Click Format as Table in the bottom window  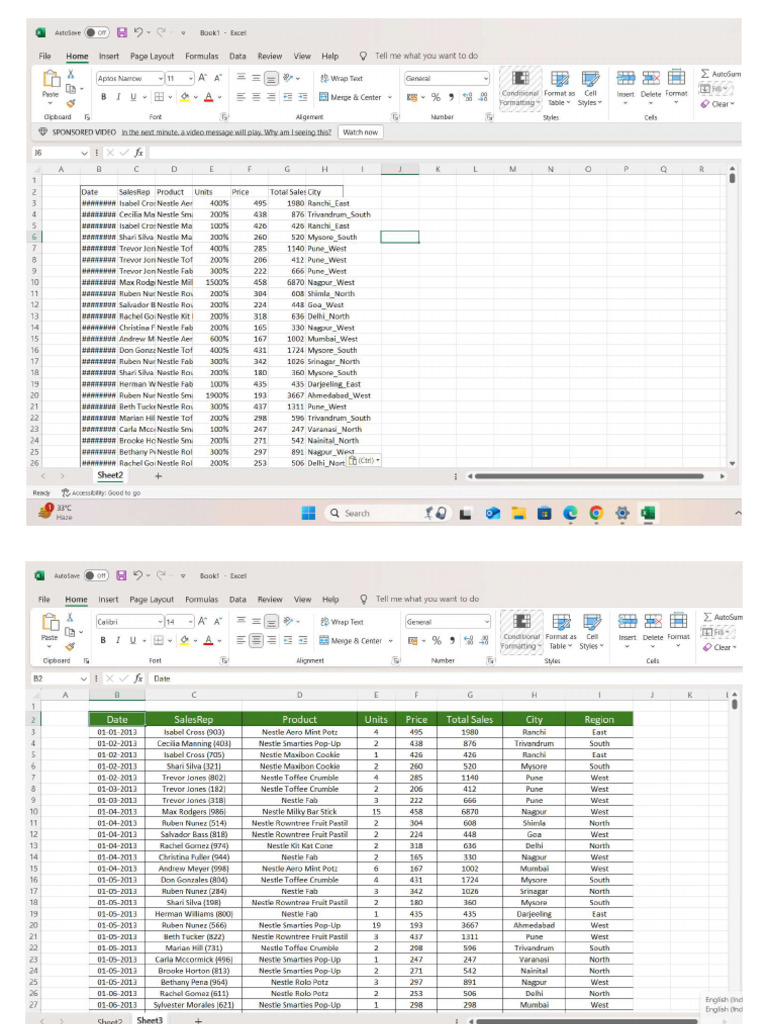(x=559, y=632)
